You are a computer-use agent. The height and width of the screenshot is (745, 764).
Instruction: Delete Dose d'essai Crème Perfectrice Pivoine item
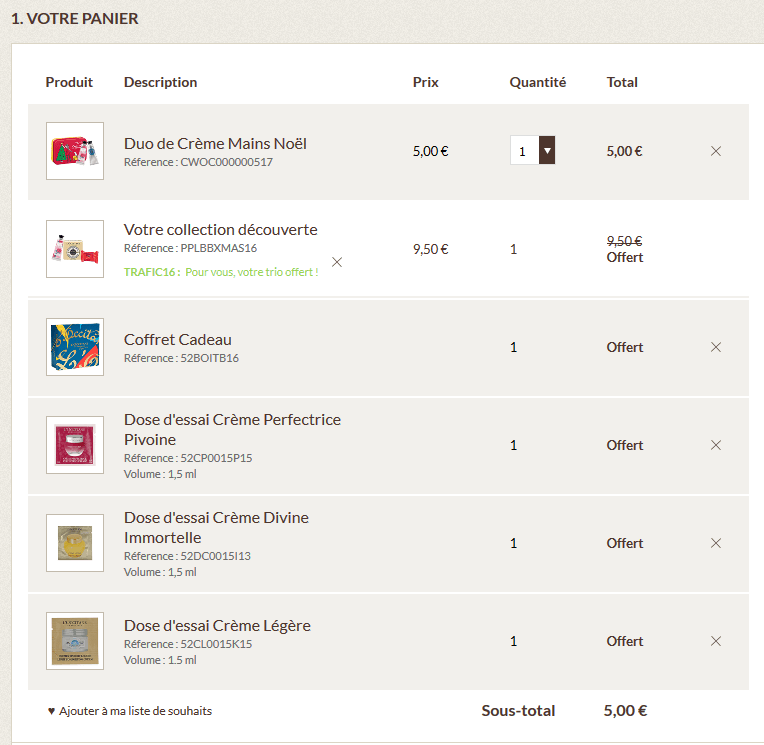[x=716, y=445]
